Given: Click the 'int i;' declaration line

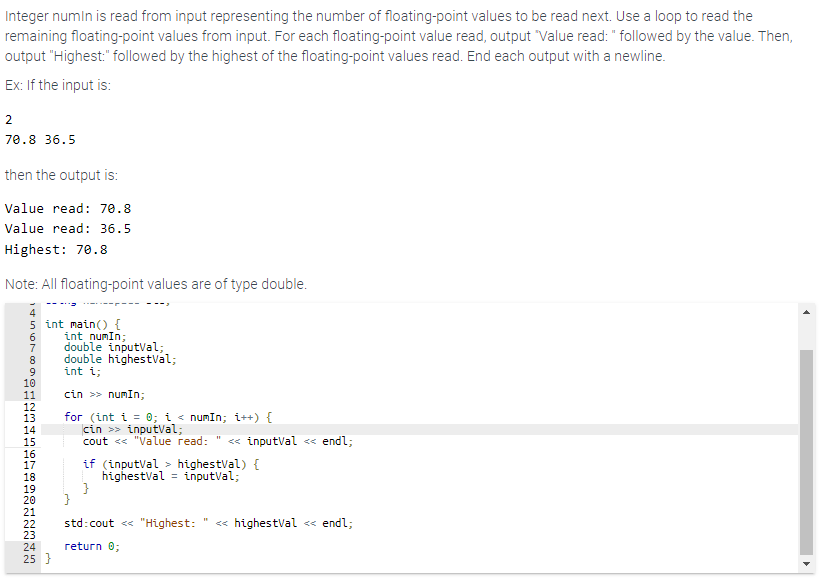Looking at the screenshot, I should pos(82,371).
